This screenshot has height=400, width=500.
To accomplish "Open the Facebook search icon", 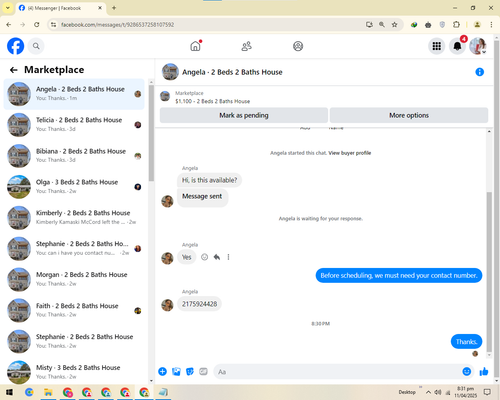I will coord(36,46).
